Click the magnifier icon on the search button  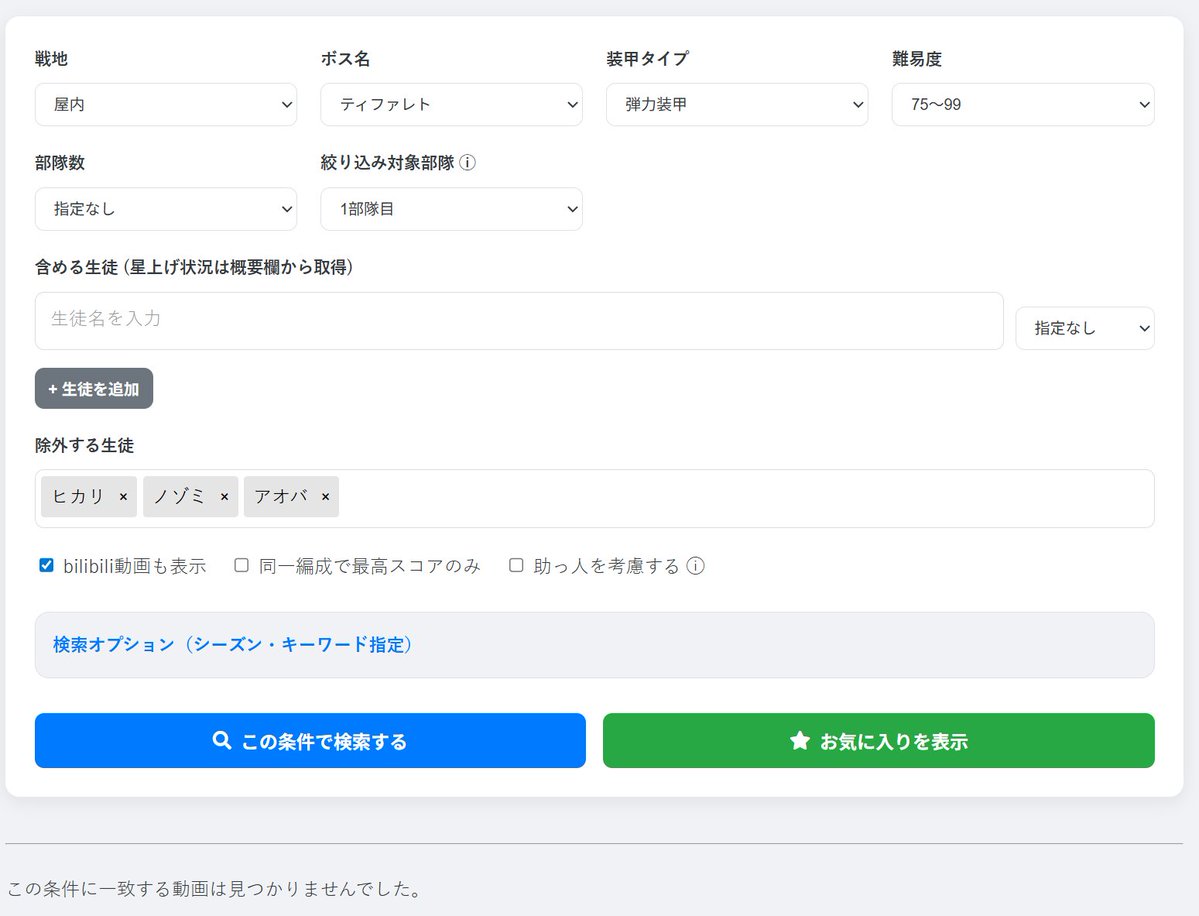tap(221, 740)
